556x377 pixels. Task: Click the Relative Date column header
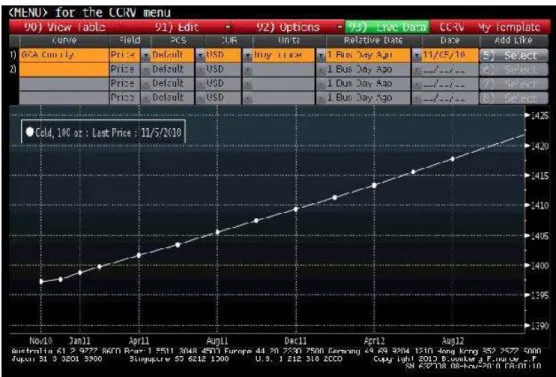pos(373,40)
